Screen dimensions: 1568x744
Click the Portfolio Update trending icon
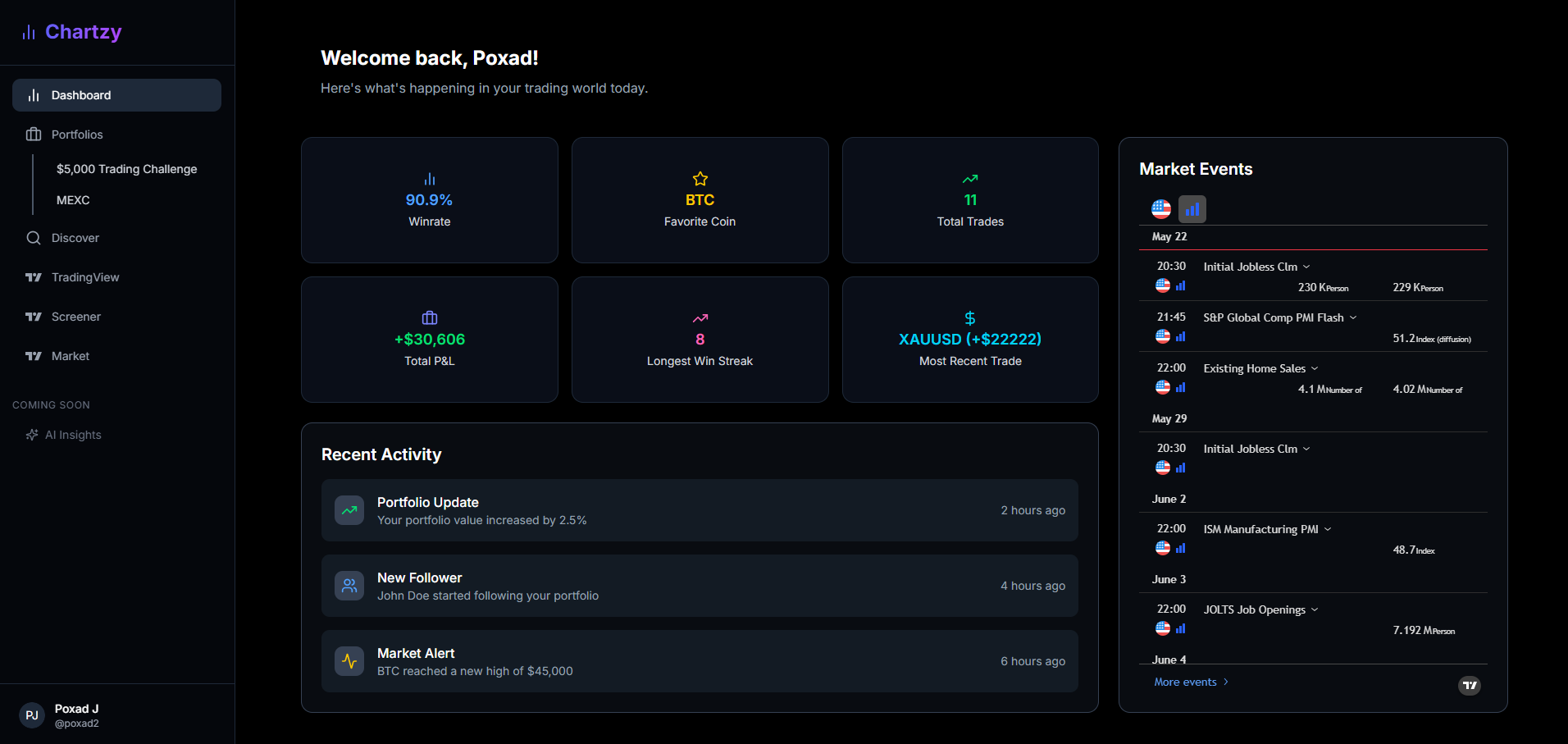349,510
